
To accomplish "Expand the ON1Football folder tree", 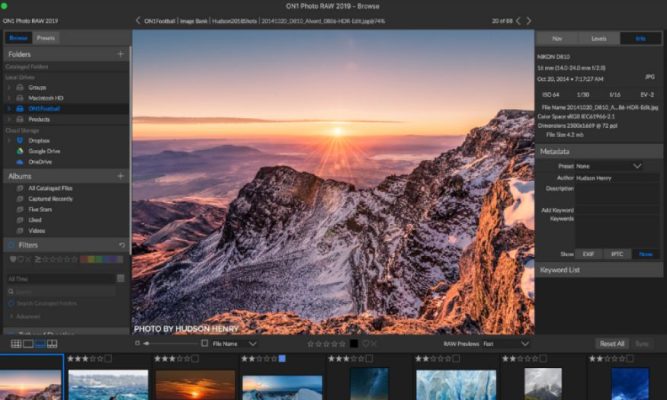I will tap(9, 108).
